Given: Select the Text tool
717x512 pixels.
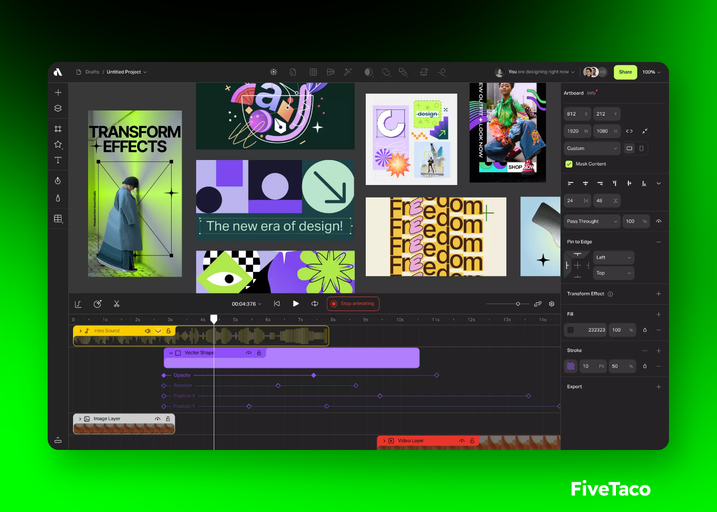Looking at the screenshot, I should (58, 160).
